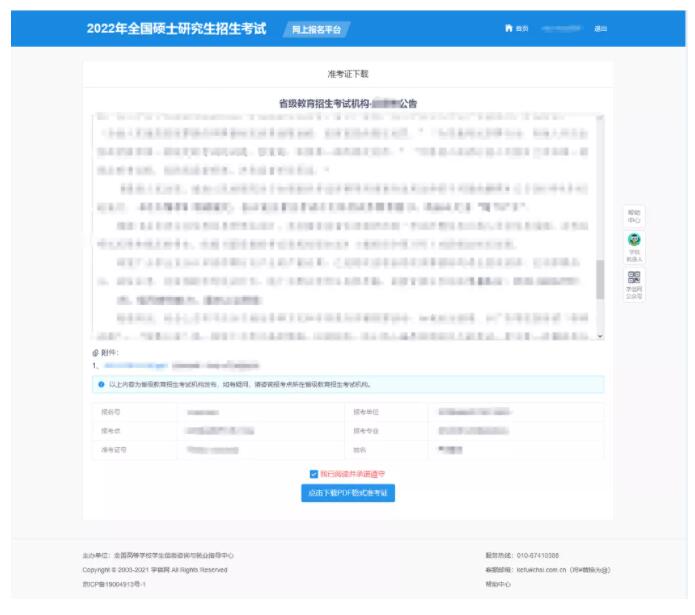Click the blurred username in the header
The height and width of the screenshot is (615, 695).
pos(561,28)
